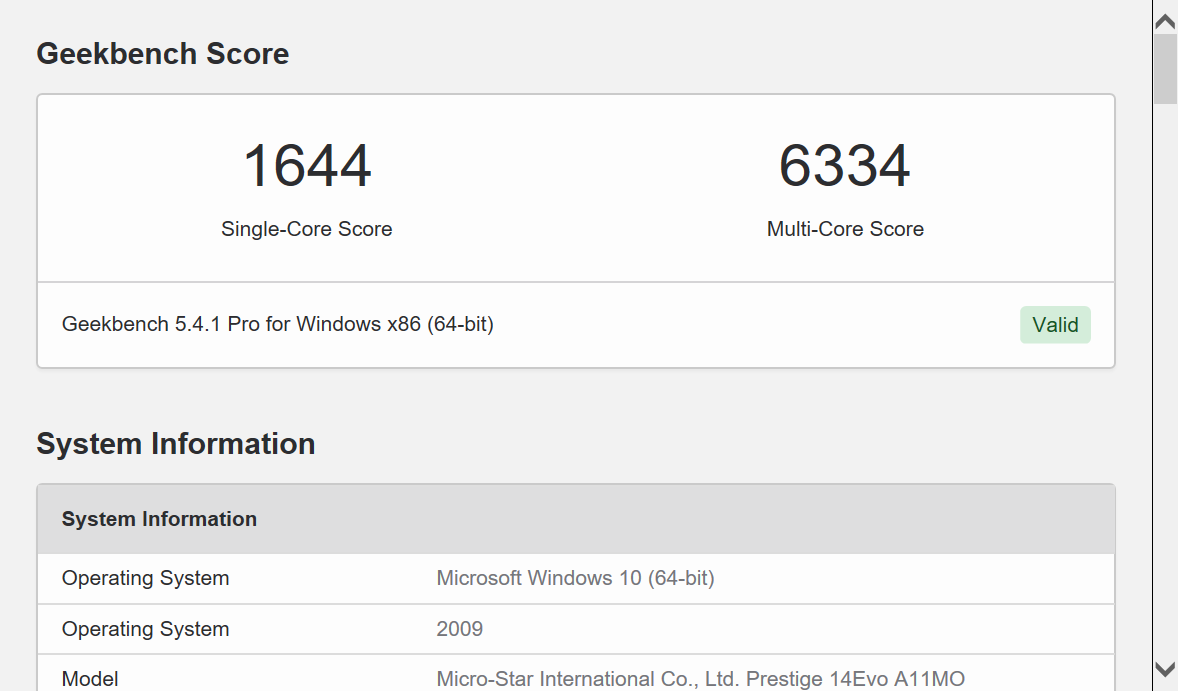The height and width of the screenshot is (691, 1178).
Task: Click the green Valid badge
Action: point(1055,325)
